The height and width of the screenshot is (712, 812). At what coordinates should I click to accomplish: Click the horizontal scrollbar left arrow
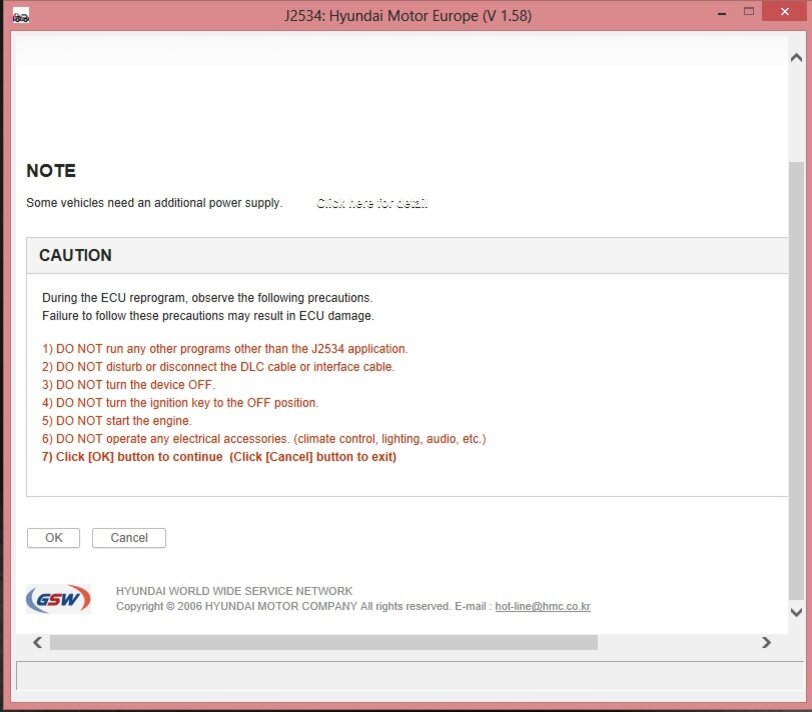coord(37,642)
